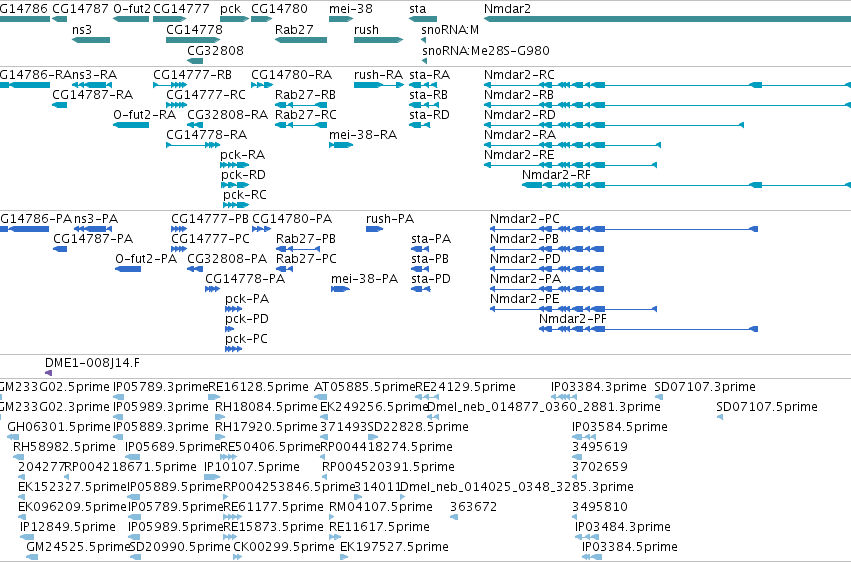Click the sta gene label
Screen dimensions: 851x562
click(x=417, y=9)
